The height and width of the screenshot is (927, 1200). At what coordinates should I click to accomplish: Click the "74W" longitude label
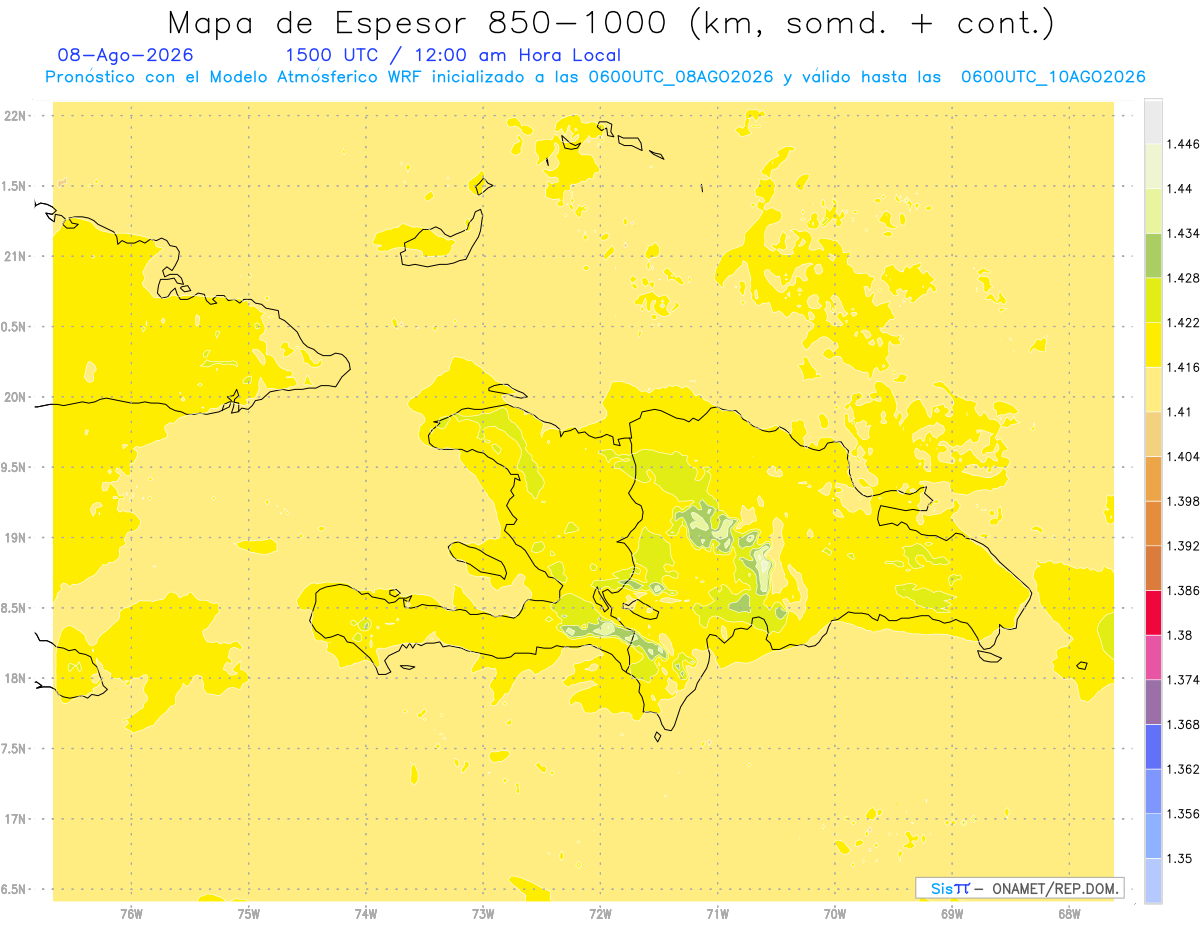(x=366, y=914)
